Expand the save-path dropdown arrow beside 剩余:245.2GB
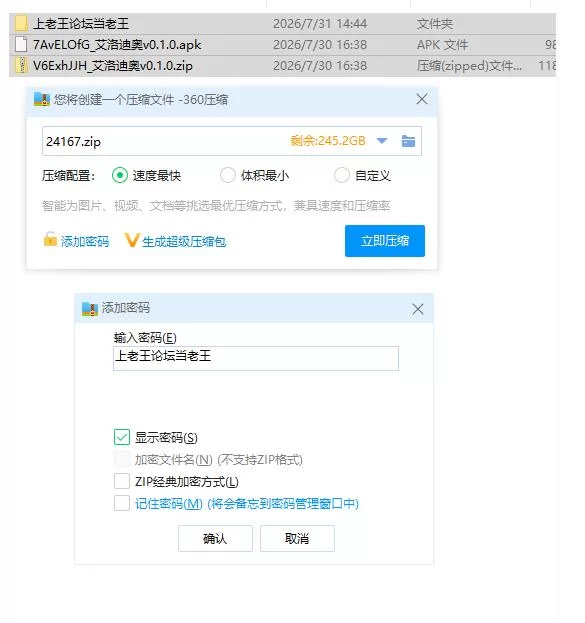The height and width of the screenshot is (623, 585). click(382, 141)
